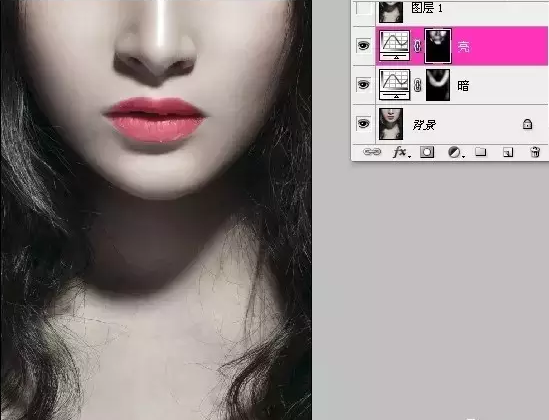Open the fx layer style menu
Screen dimensions: 549x420
click(x=401, y=152)
